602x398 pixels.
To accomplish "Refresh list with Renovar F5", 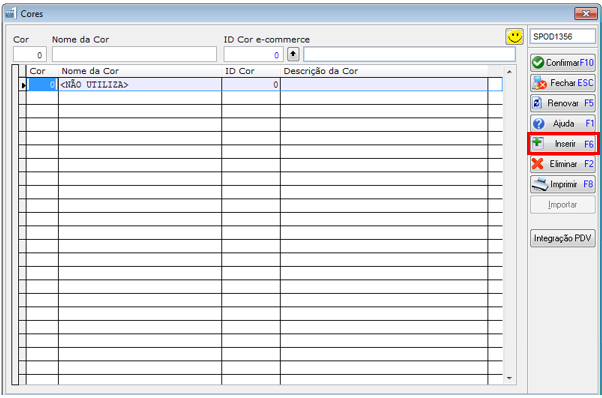I will pos(562,103).
